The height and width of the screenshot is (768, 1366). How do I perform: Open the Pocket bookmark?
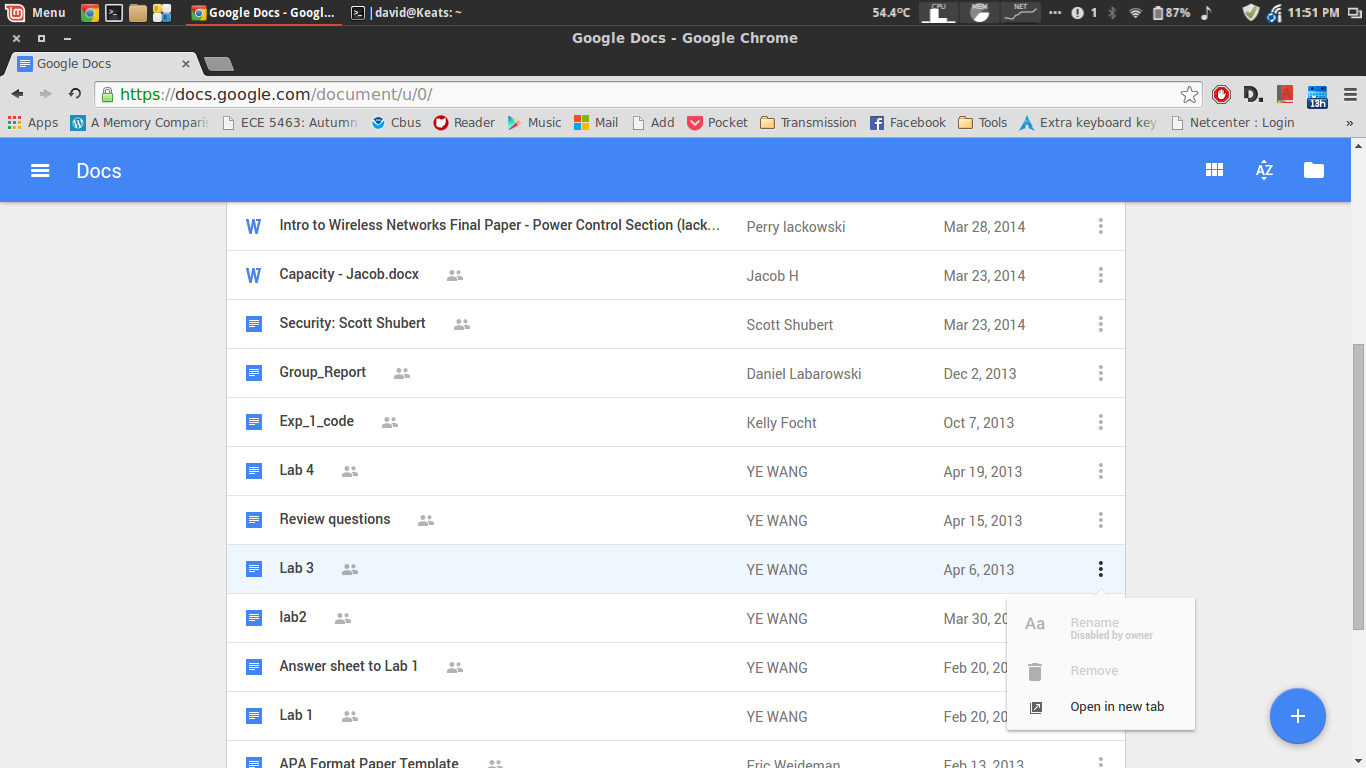[717, 122]
